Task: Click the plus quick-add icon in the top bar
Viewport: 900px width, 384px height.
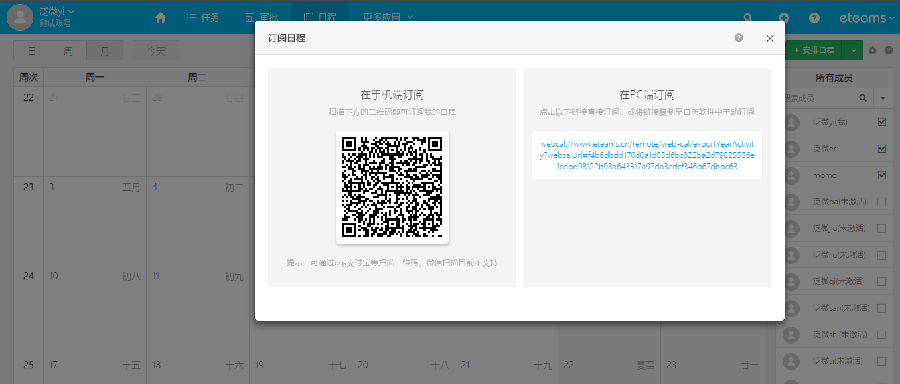Action: 783,18
